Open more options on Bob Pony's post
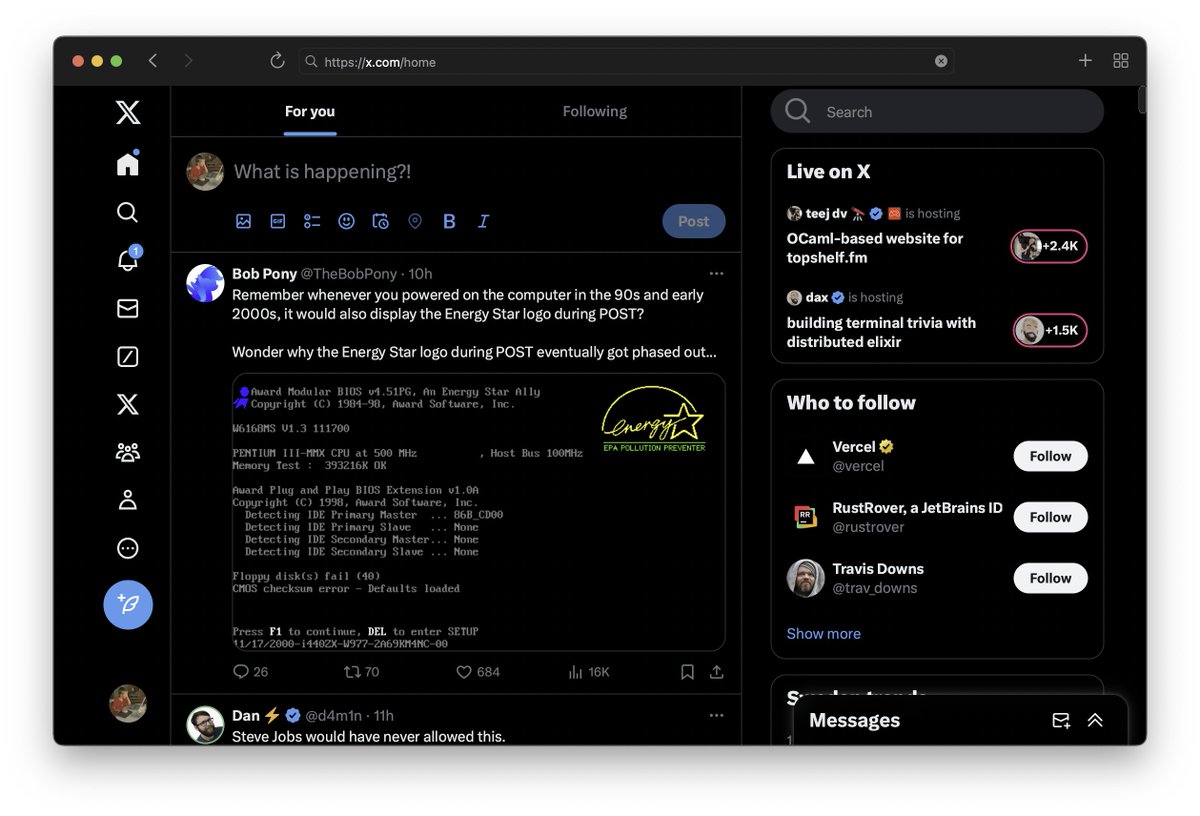 coord(716,273)
